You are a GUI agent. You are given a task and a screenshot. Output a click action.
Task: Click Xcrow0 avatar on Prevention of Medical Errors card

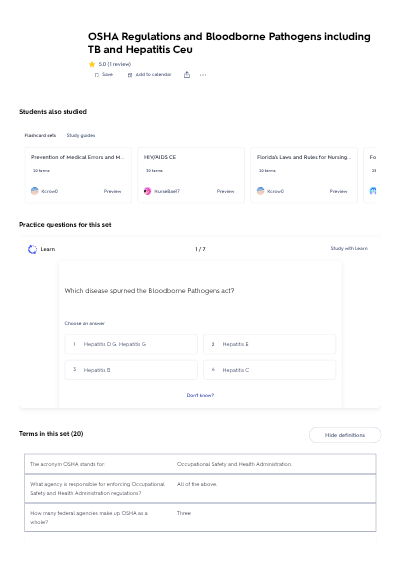(35, 191)
